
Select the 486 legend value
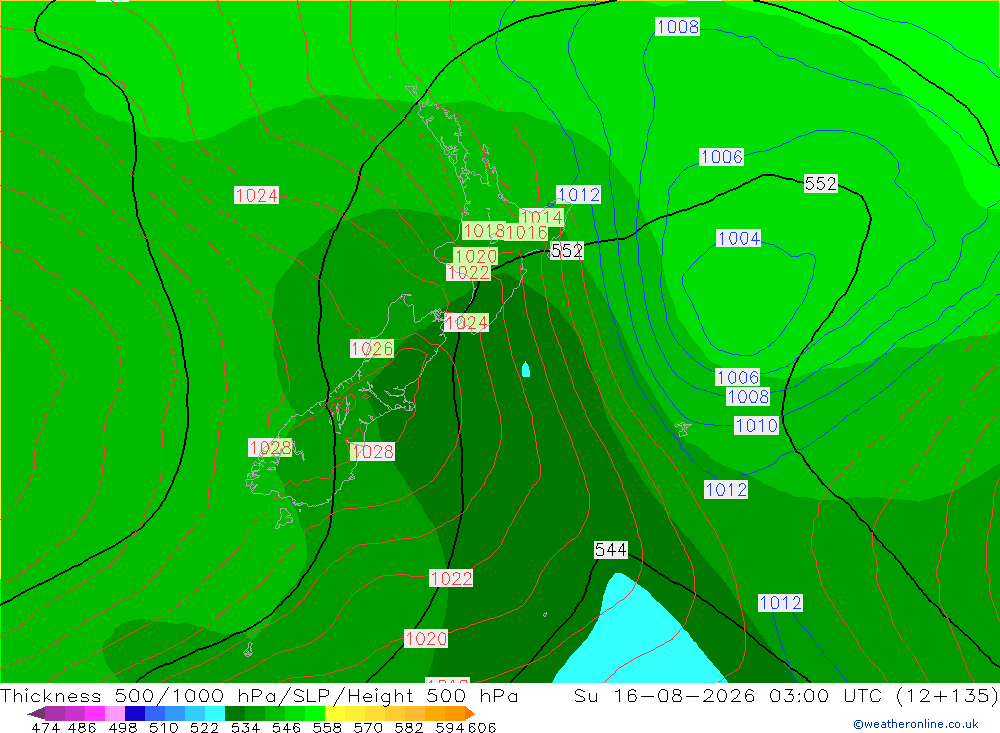(x=82, y=728)
